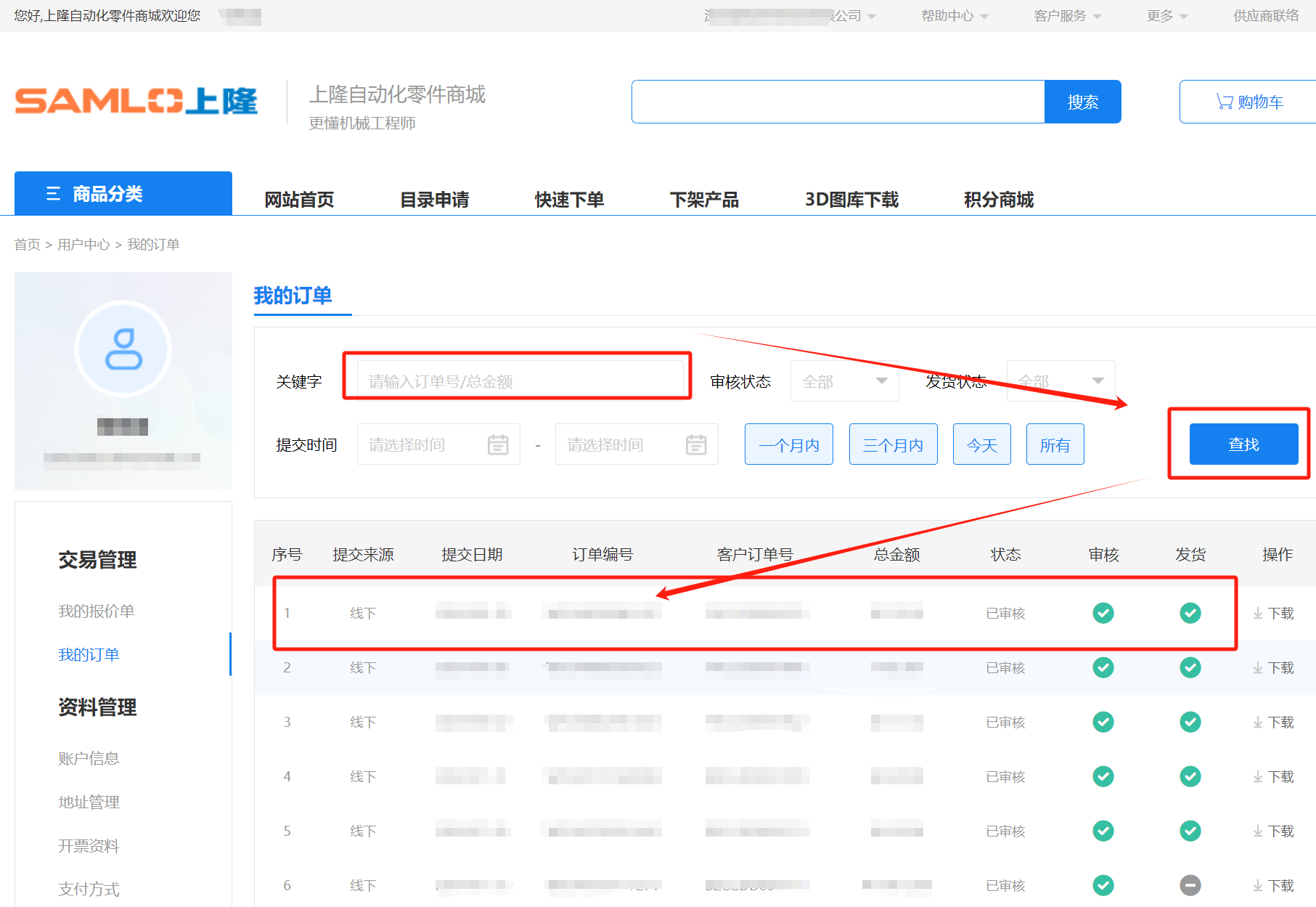Expand the 发货状态 dropdown
1316x907 pixels.
coord(1060,381)
